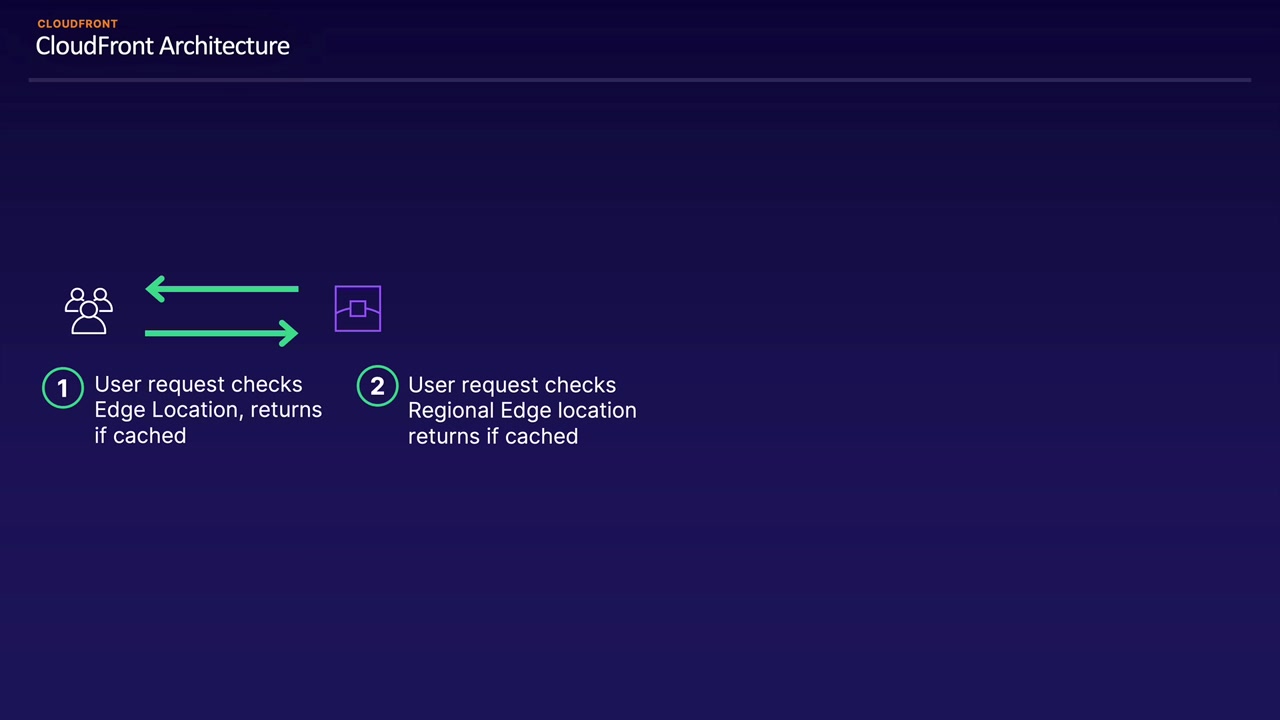Click the users group icon
This screenshot has height=720, width=1280.
(89, 310)
